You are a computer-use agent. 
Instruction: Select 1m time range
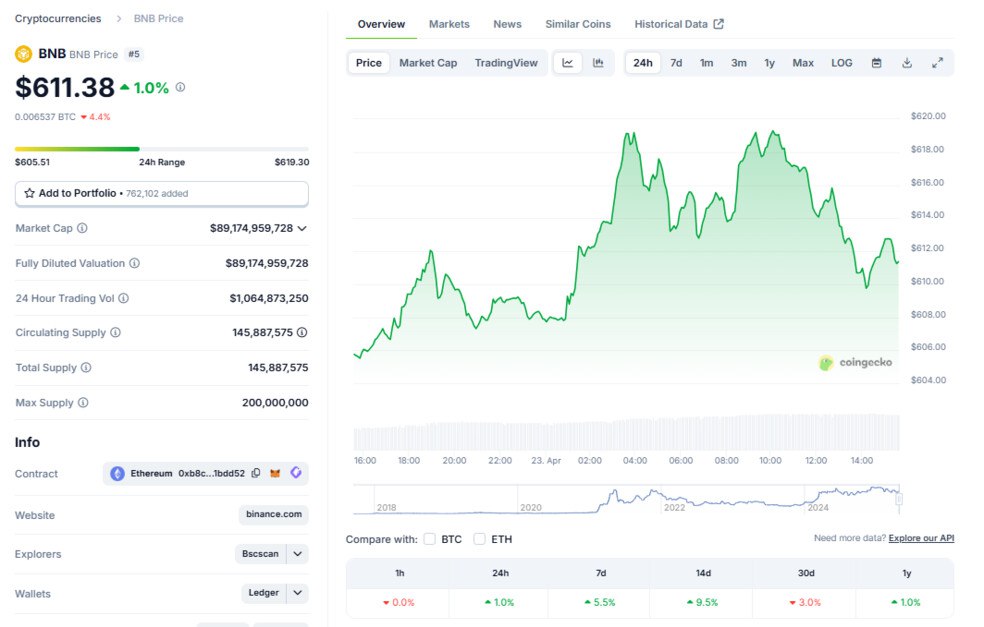(707, 63)
